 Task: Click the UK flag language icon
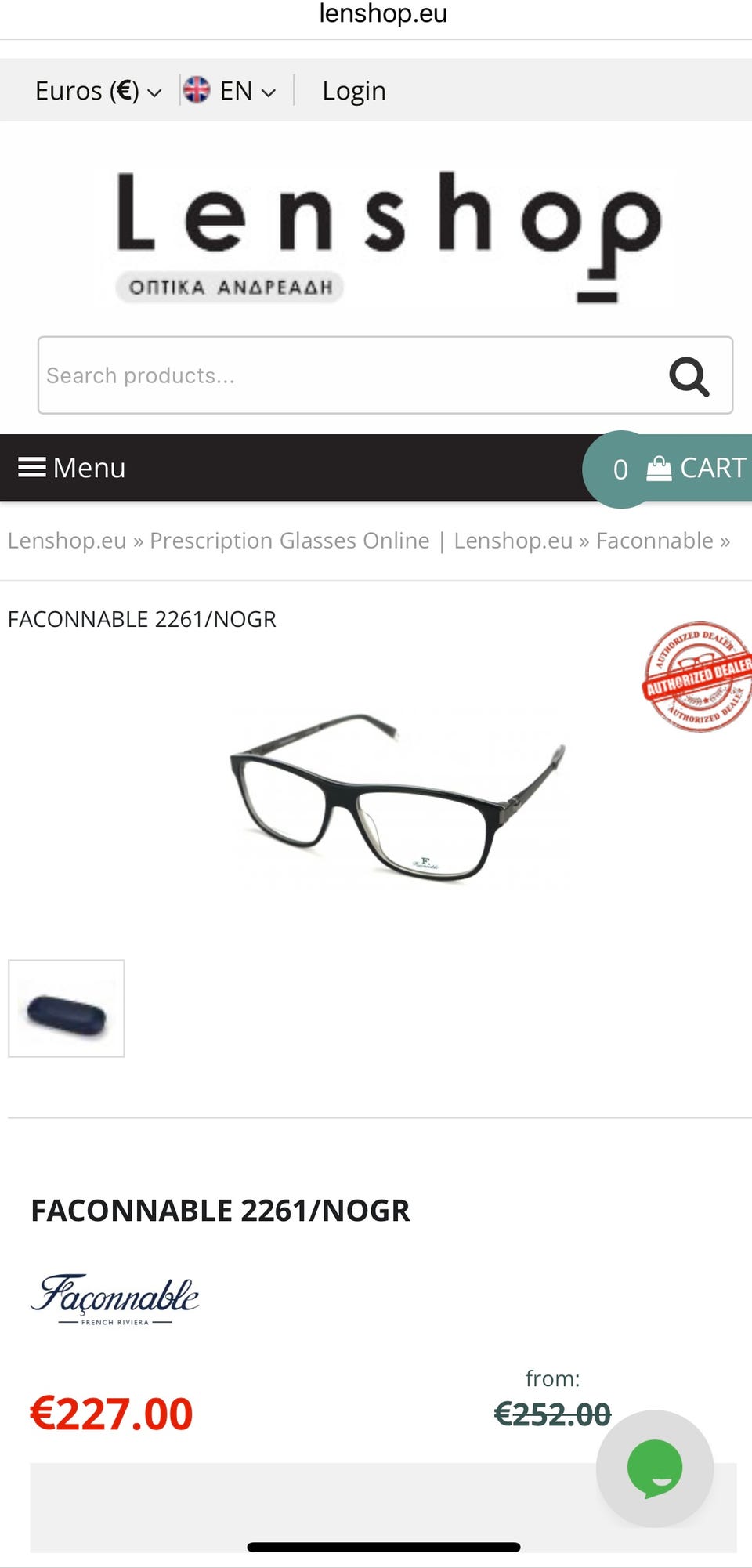point(197,90)
